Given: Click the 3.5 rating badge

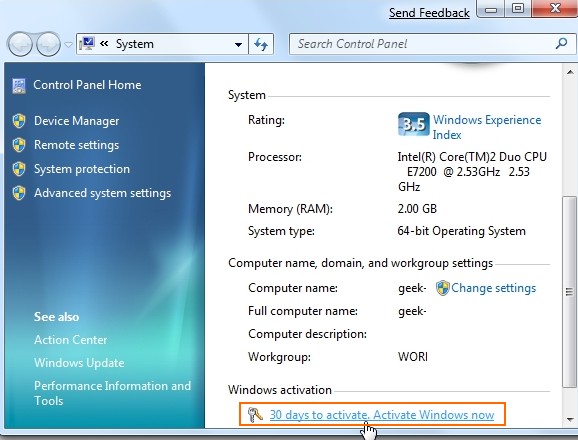Looking at the screenshot, I should point(414,124).
